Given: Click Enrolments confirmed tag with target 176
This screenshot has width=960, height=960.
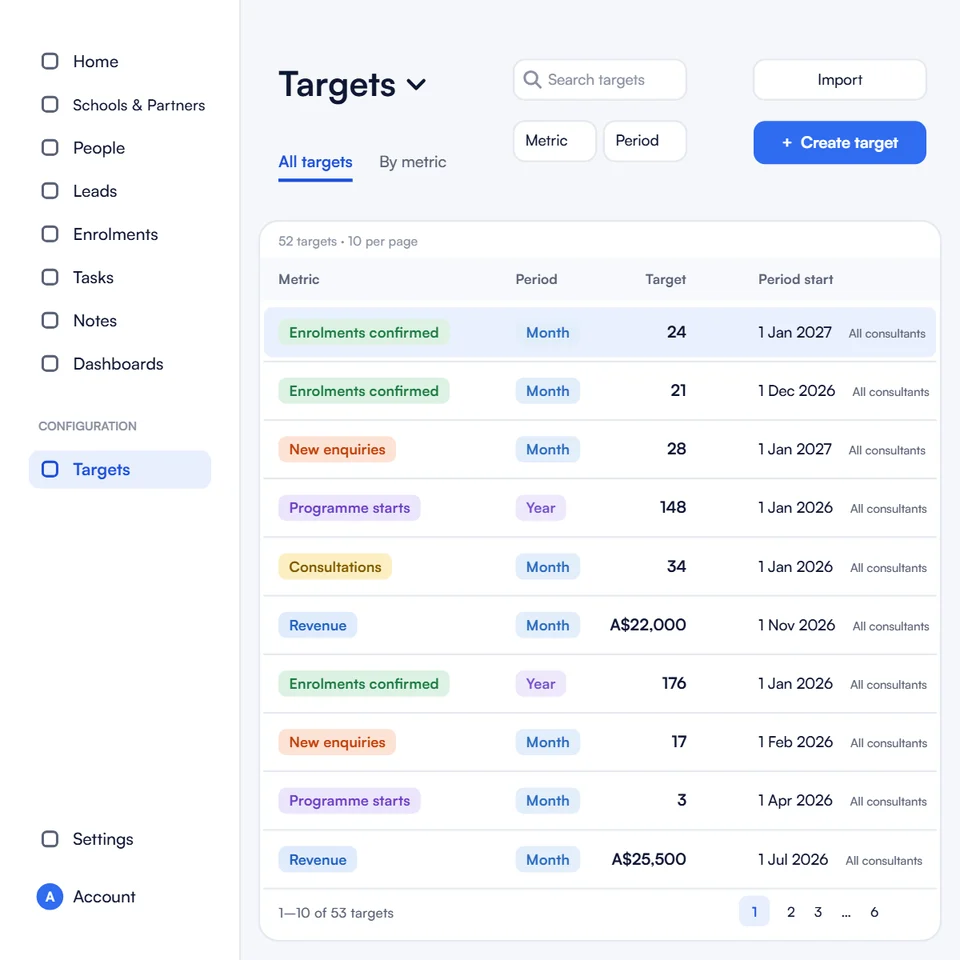Looking at the screenshot, I should [x=364, y=683].
